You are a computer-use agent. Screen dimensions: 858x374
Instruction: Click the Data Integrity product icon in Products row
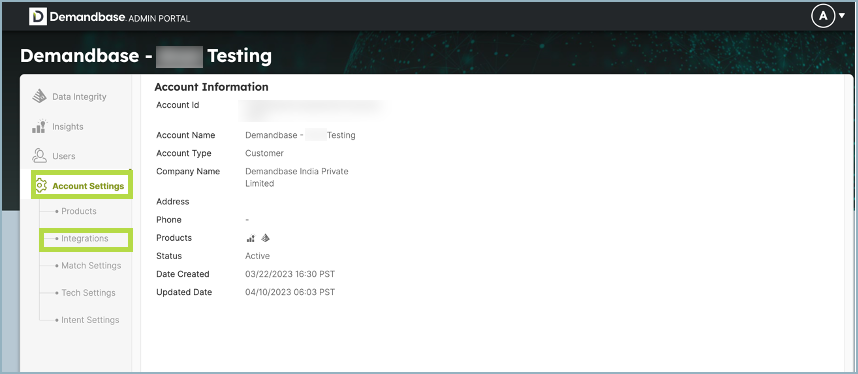tap(265, 238)
